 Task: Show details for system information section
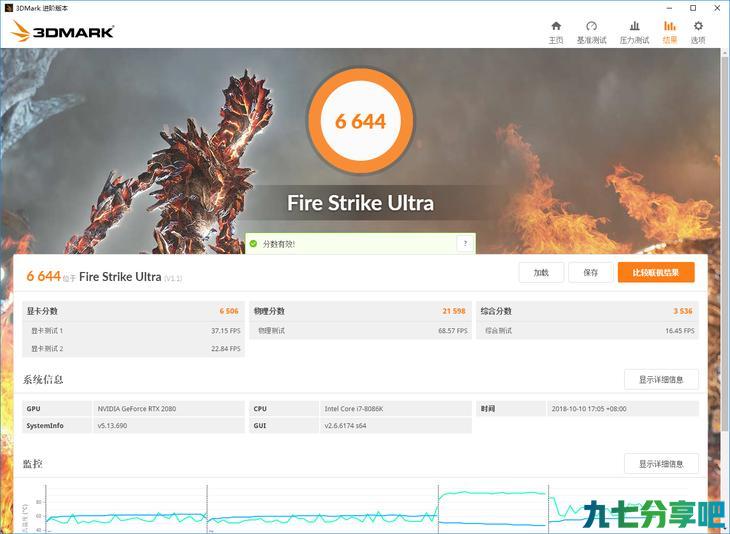tap(661, 379)
